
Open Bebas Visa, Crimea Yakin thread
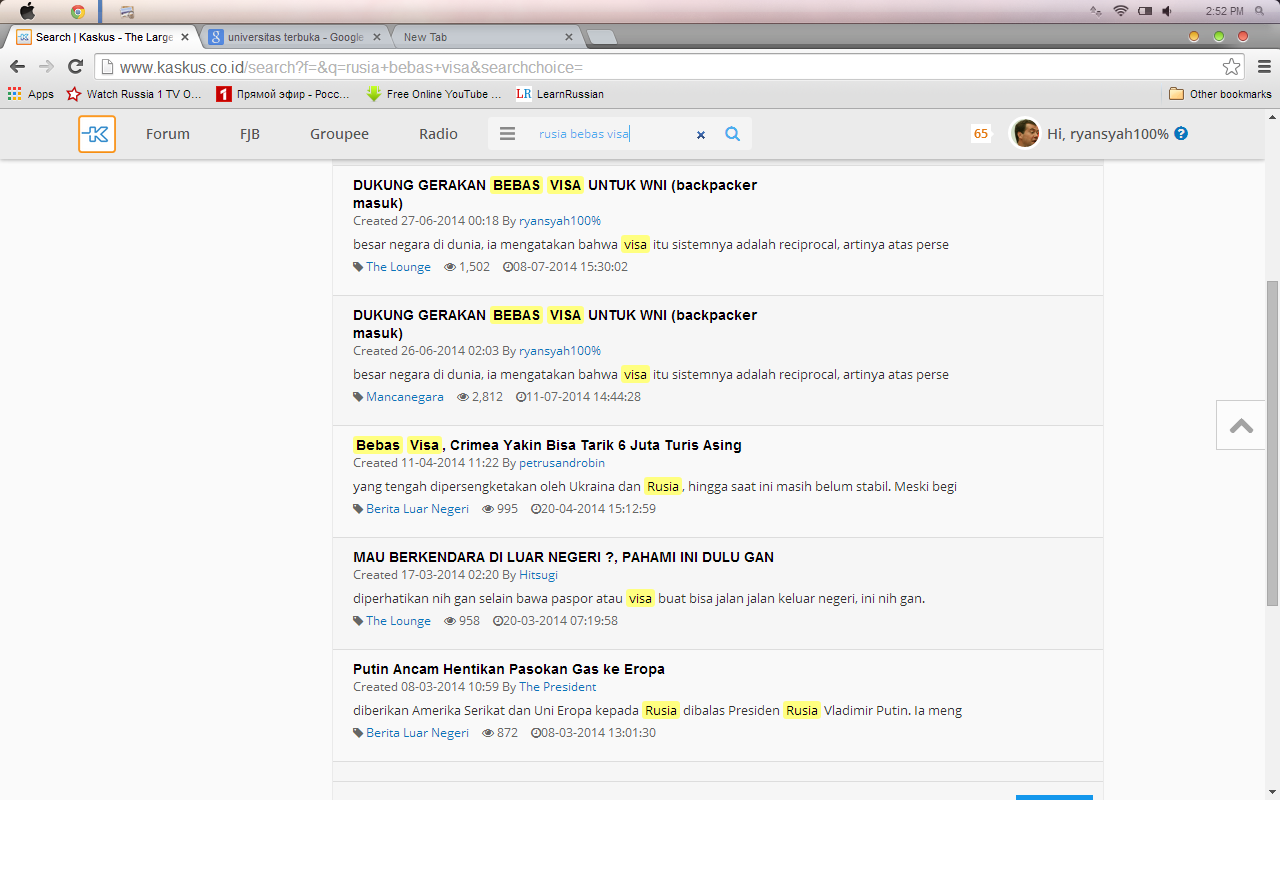tap(547, 445)
